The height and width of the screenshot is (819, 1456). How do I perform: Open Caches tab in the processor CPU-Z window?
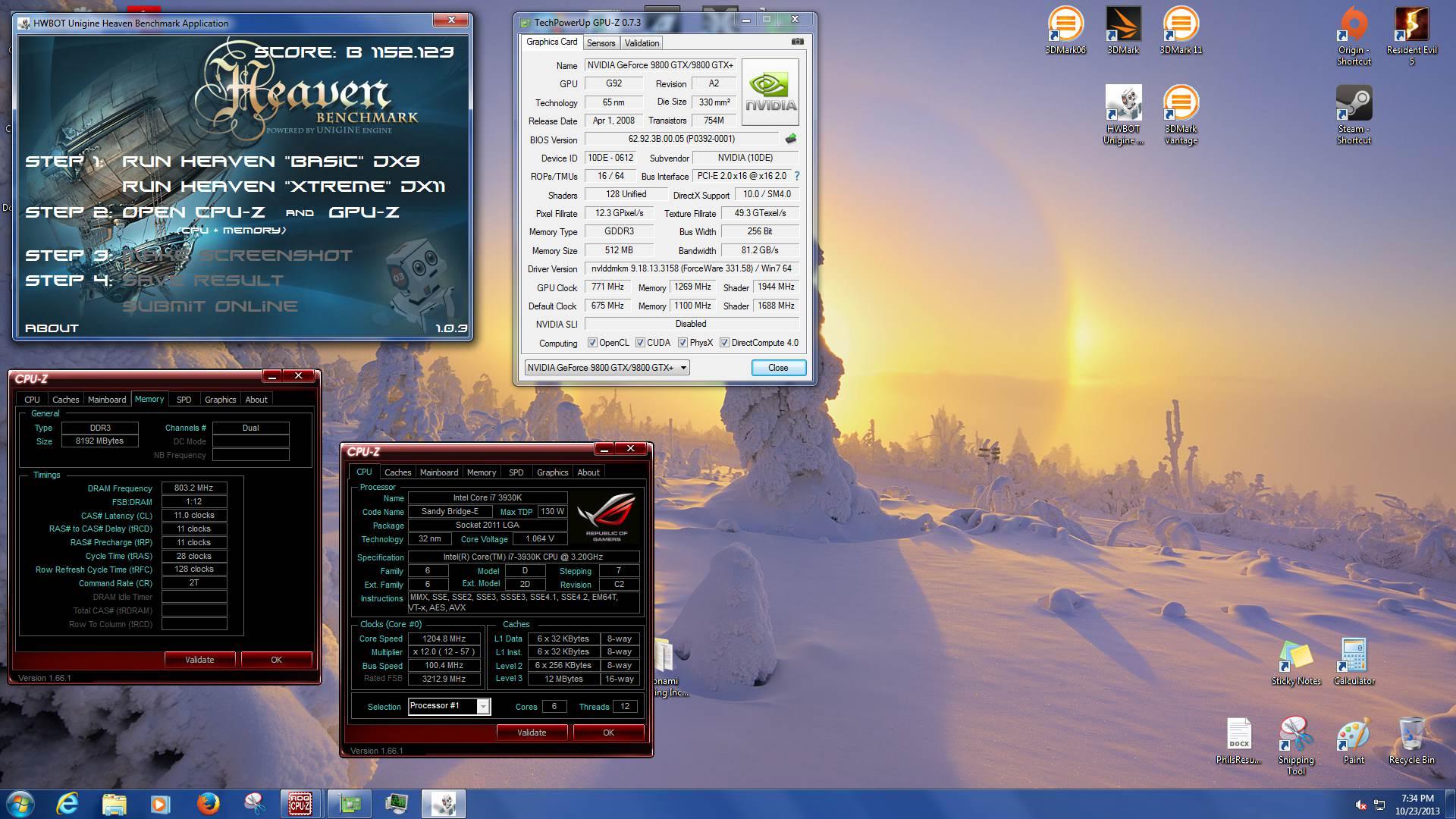[x=397, y=472]
